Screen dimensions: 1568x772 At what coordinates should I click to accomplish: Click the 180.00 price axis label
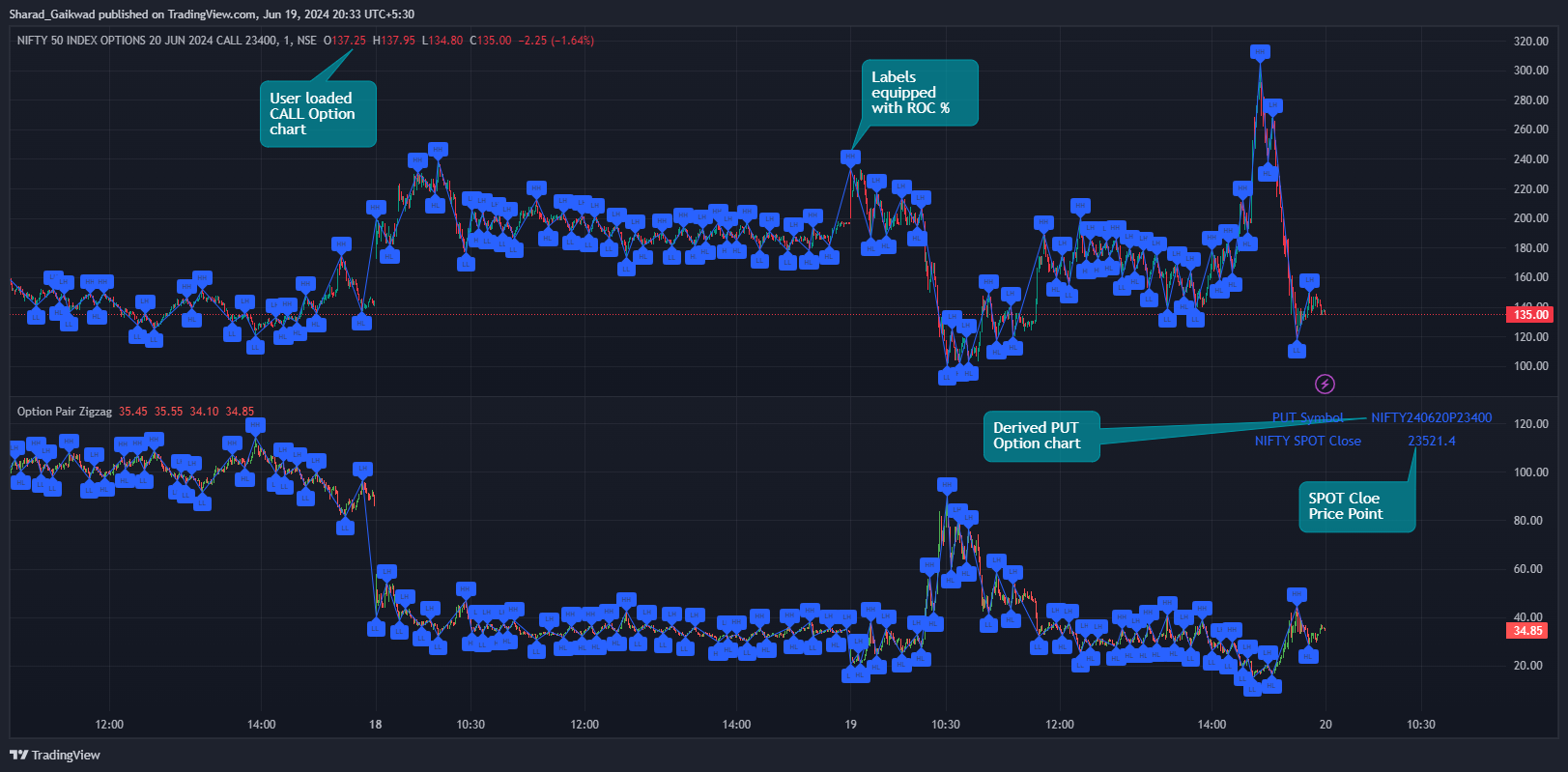tap(1530, 248)
